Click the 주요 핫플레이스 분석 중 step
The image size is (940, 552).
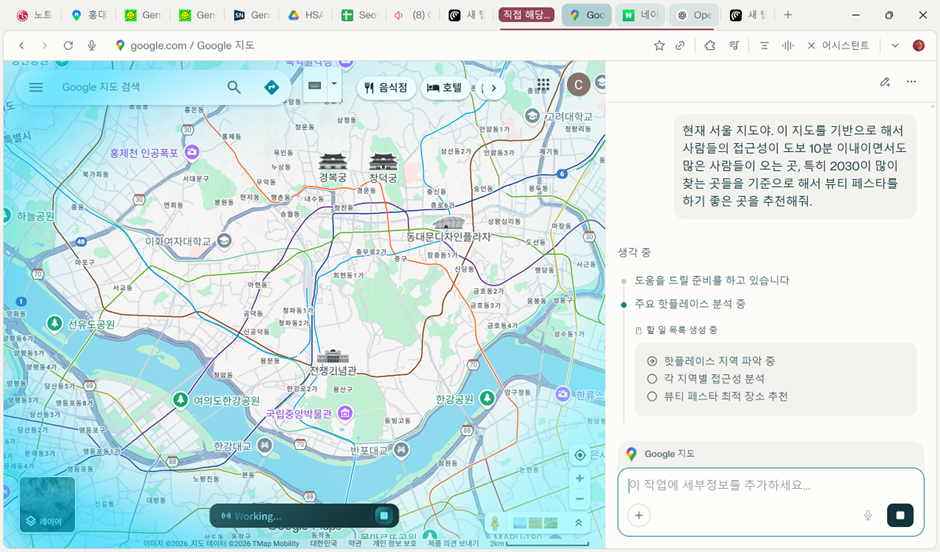(689, 304)
